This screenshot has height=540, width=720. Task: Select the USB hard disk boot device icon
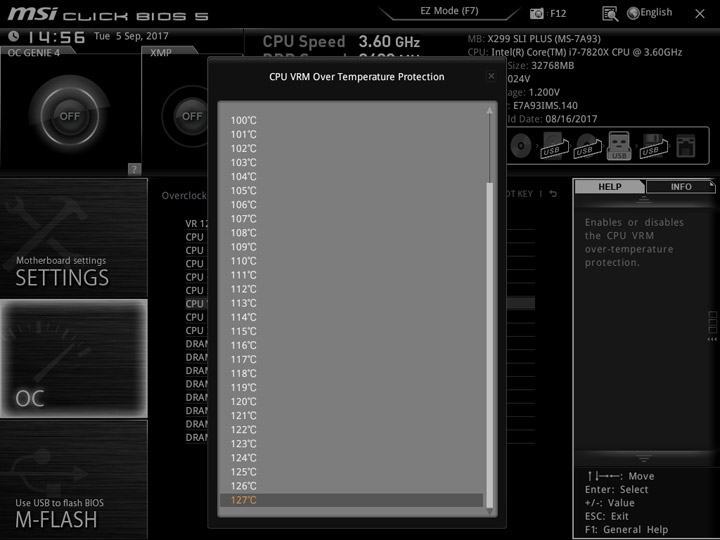(554, 146)
